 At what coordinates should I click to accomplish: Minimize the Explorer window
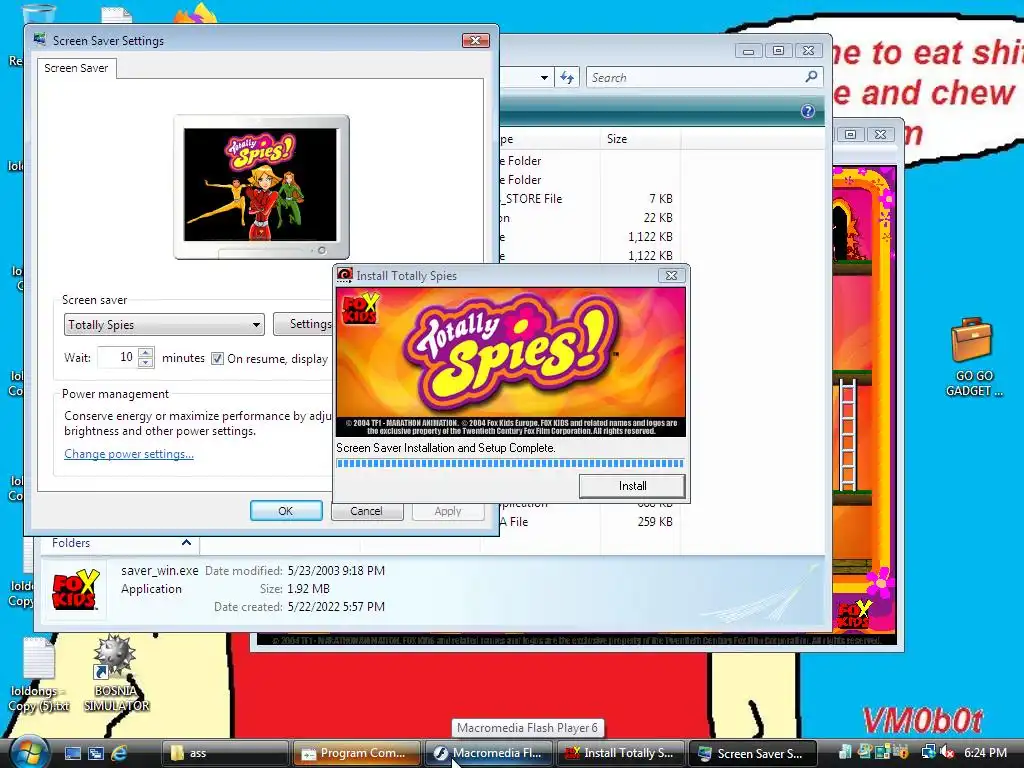coord(748,50)
